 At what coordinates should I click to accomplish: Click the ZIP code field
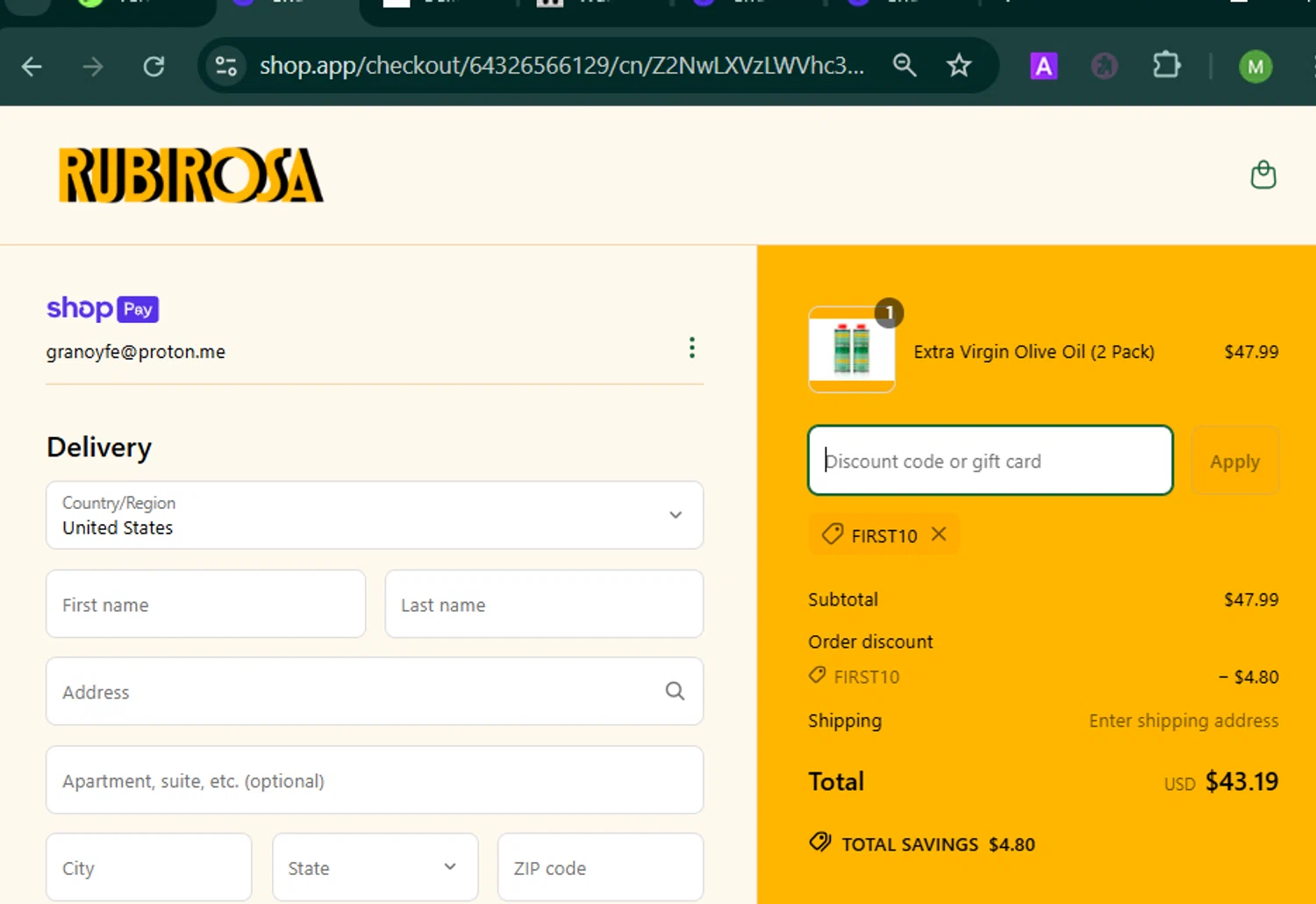point(601,867)
